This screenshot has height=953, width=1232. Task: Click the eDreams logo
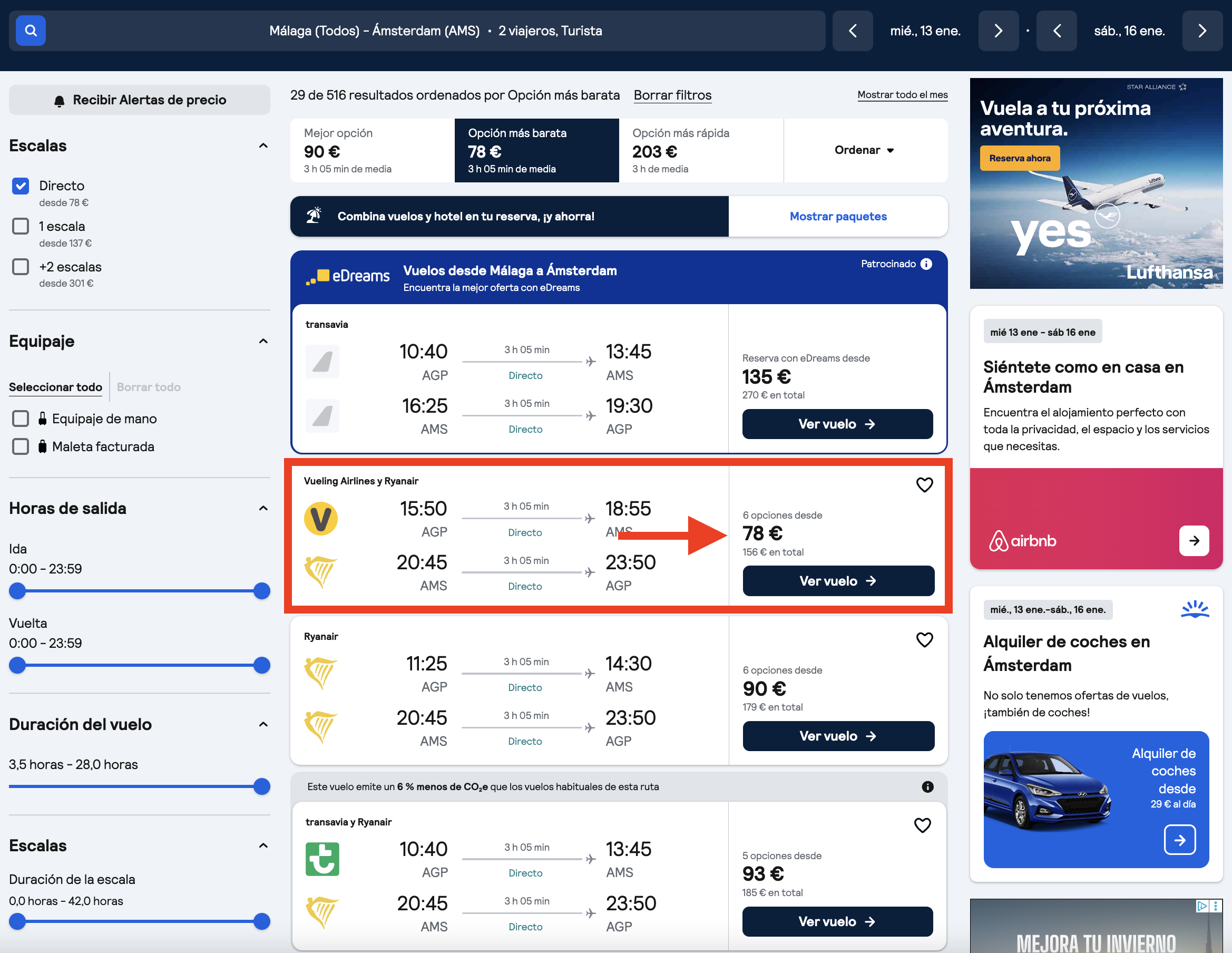(347, 276)
